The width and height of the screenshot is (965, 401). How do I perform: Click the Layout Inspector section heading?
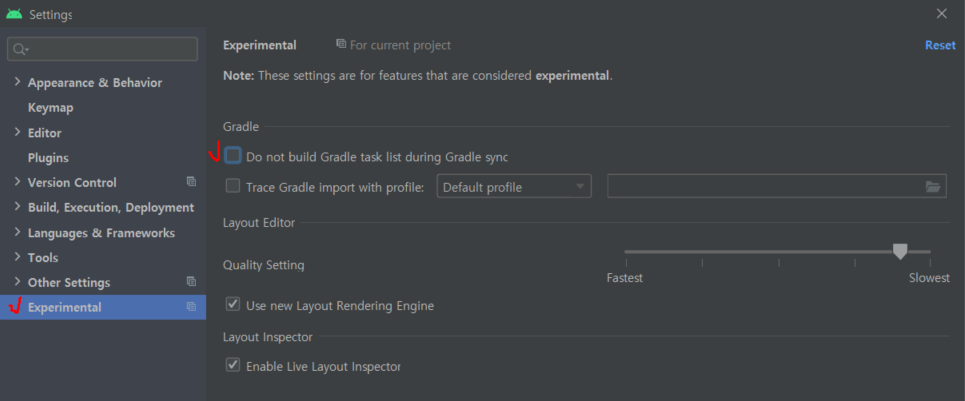(x=268, y=337)
